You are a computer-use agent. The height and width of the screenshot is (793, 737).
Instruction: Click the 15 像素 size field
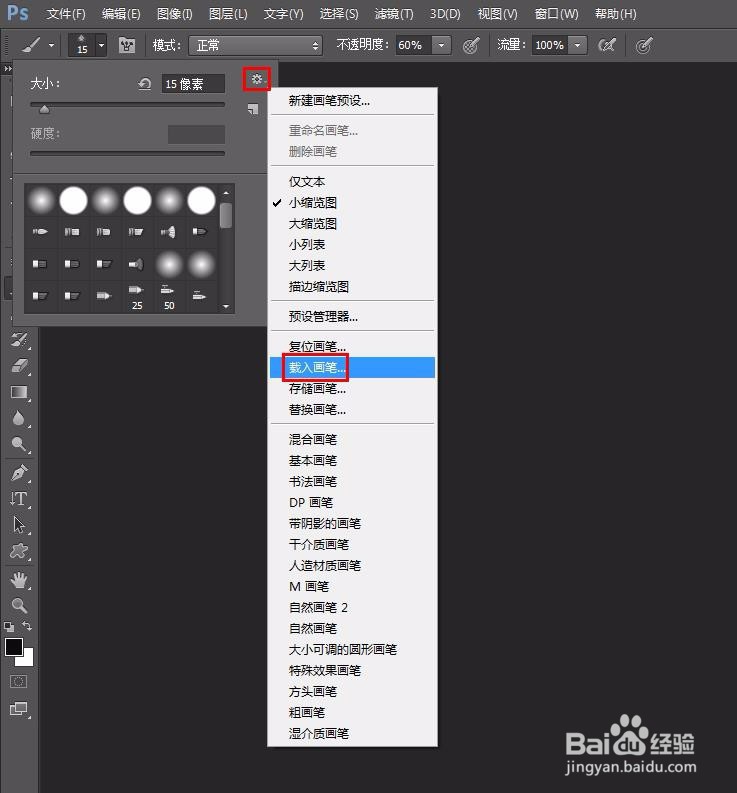tap(193, 84)
